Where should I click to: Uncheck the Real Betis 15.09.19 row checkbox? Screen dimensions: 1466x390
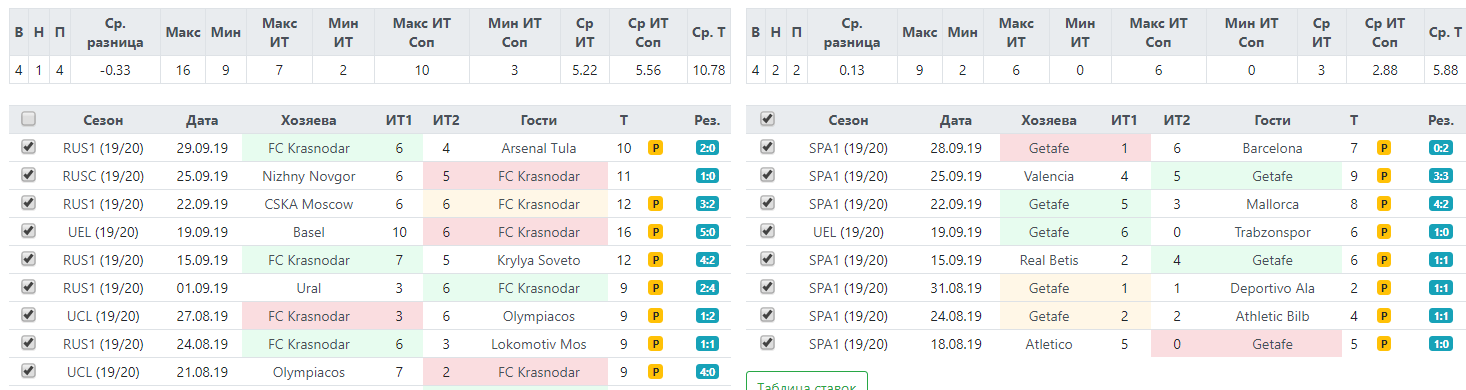[x=767, y=259]
